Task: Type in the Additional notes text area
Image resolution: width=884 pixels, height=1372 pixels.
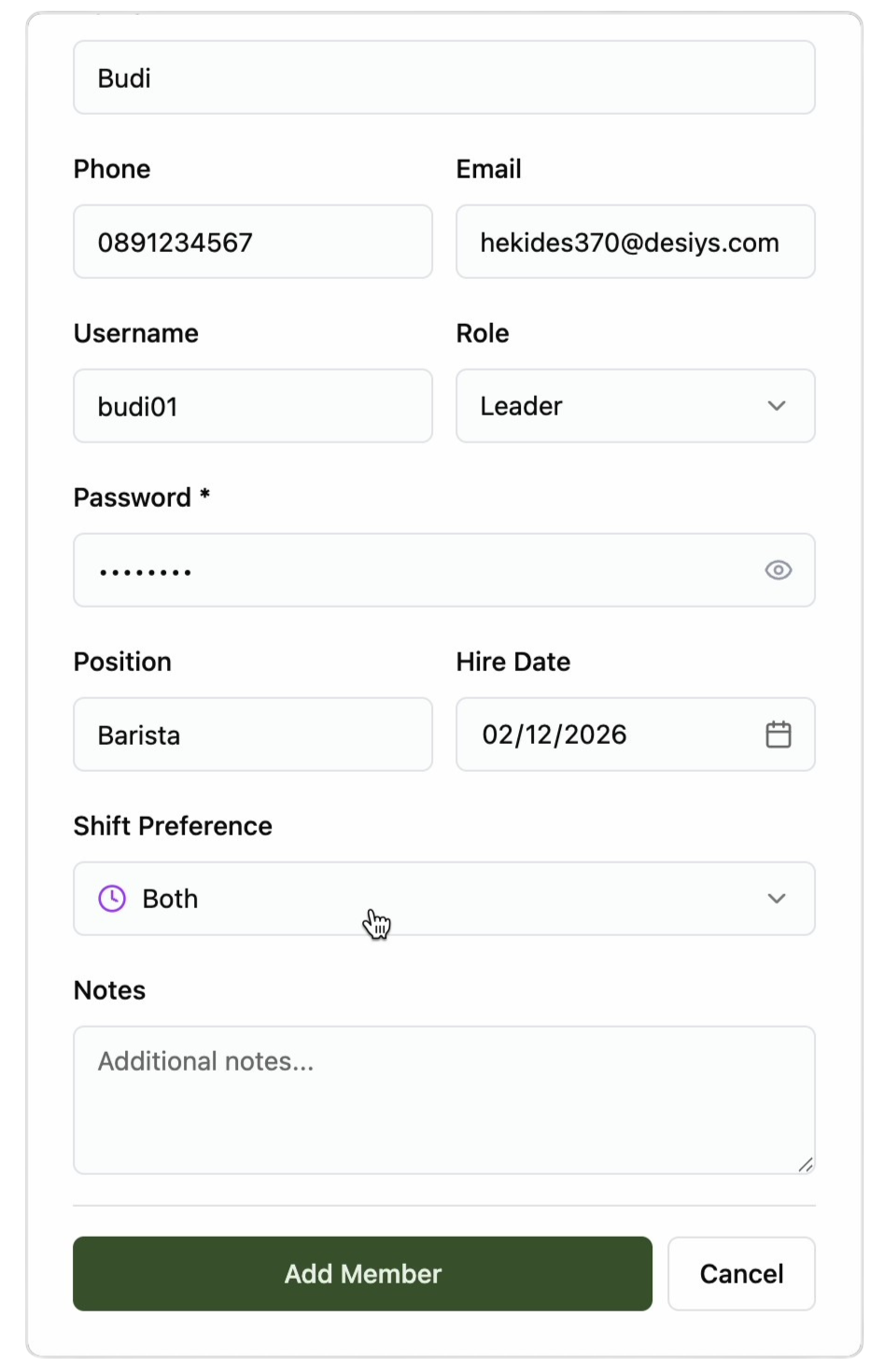Action: (x=443, y=1099)
